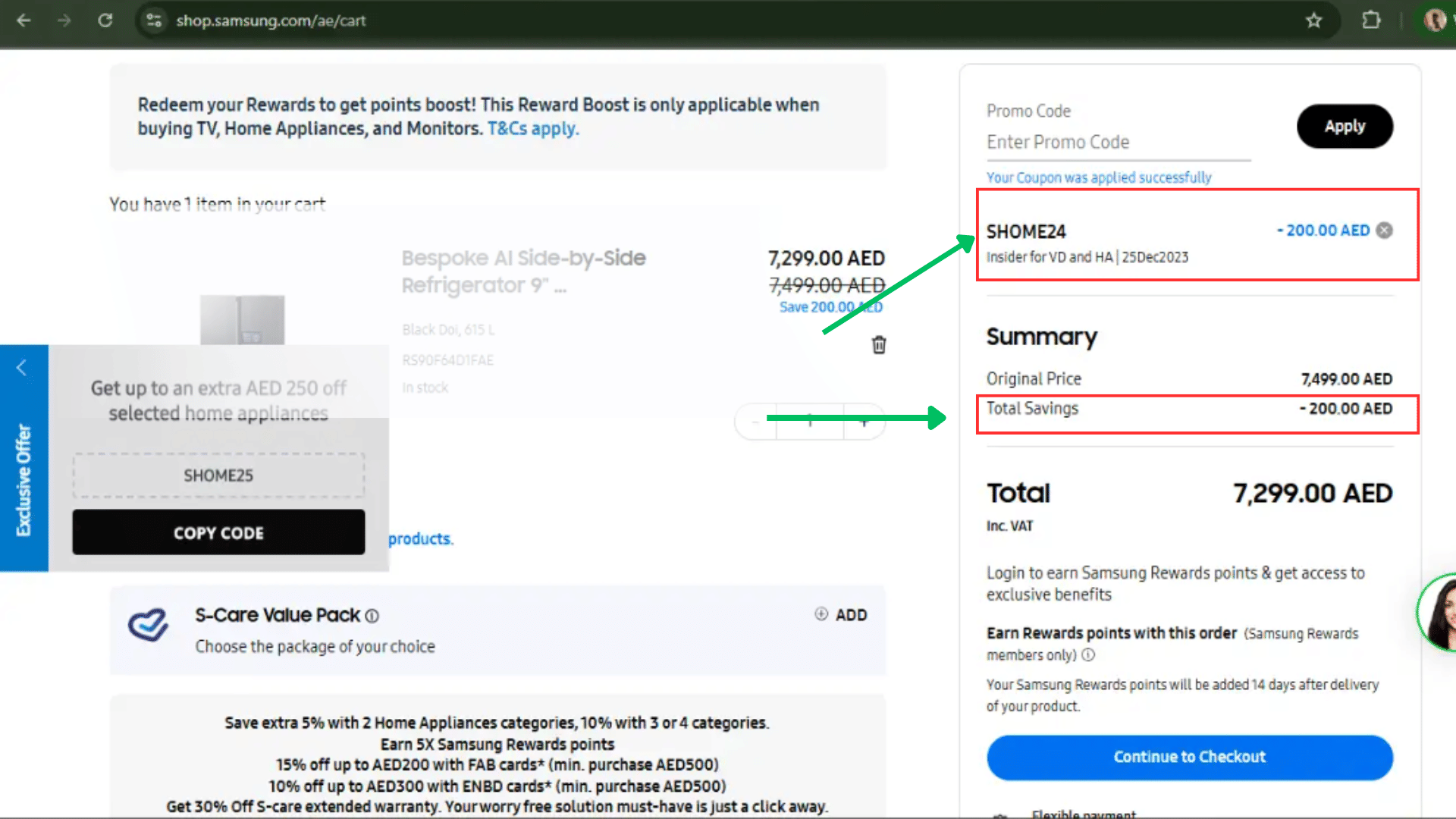The height and width of the screenshot is (819, 1456).
Task: Open site information icon in address bar
Action: 154,20
